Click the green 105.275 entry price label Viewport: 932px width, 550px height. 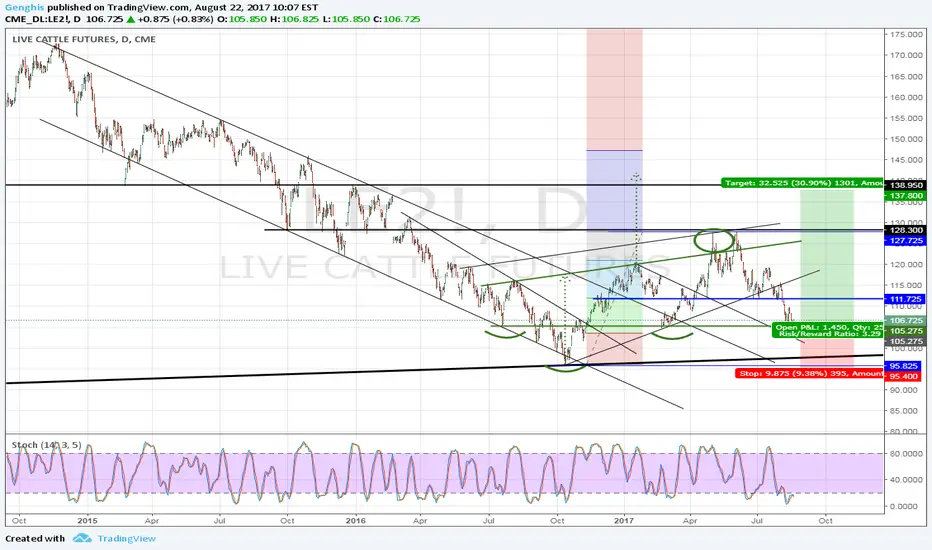point(905,331)
